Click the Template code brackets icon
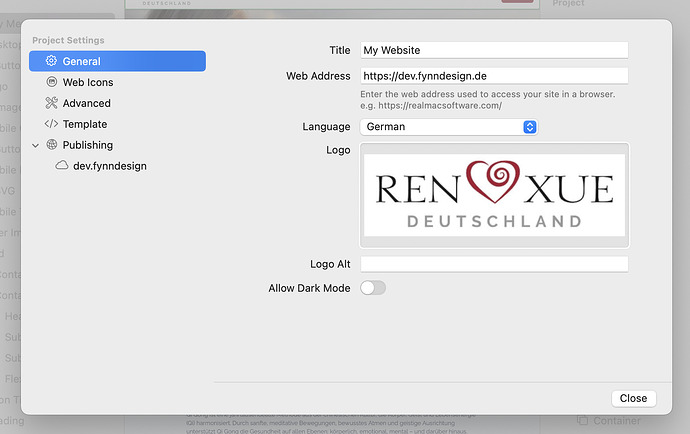Image resolution: width=690 pixels, height=434 pixels. pos(51,124)
